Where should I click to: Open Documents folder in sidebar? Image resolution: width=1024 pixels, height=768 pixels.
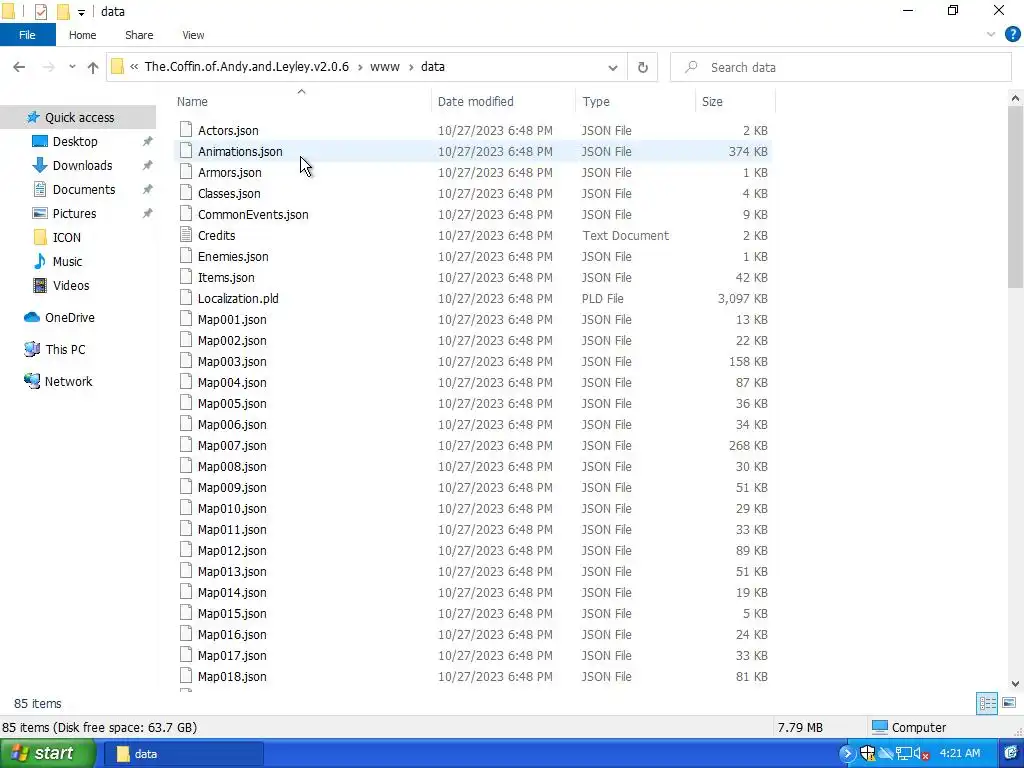(84, 189)
